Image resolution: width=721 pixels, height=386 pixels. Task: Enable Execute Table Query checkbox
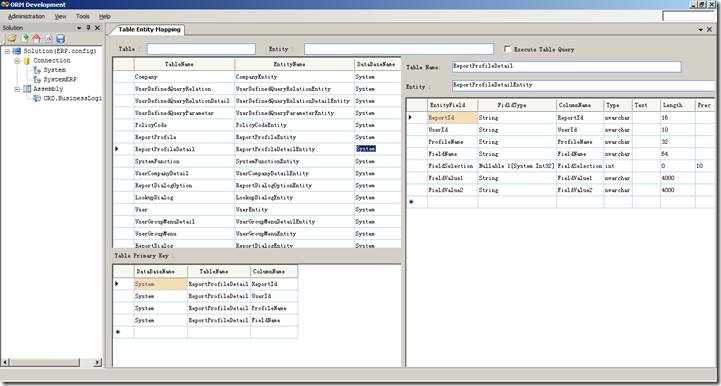pyautogui.click(x=507, y=48)
